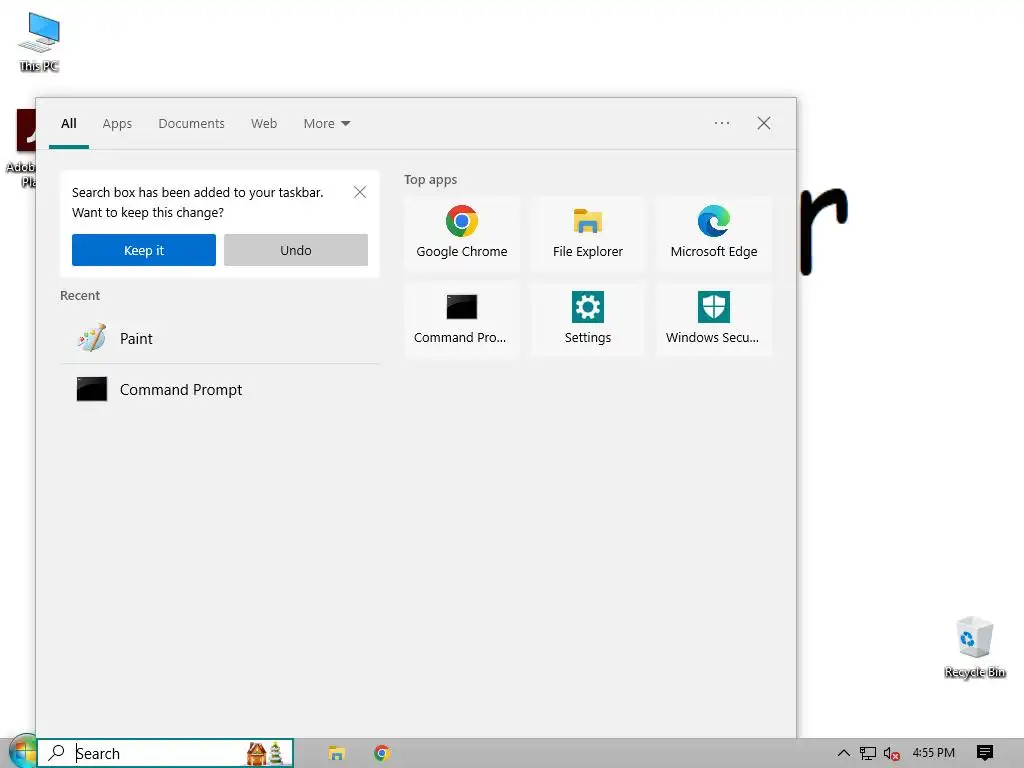Open Chrome from the taskbar
1024x768 pixels.
pyautogui.click(x=382, y=753)
